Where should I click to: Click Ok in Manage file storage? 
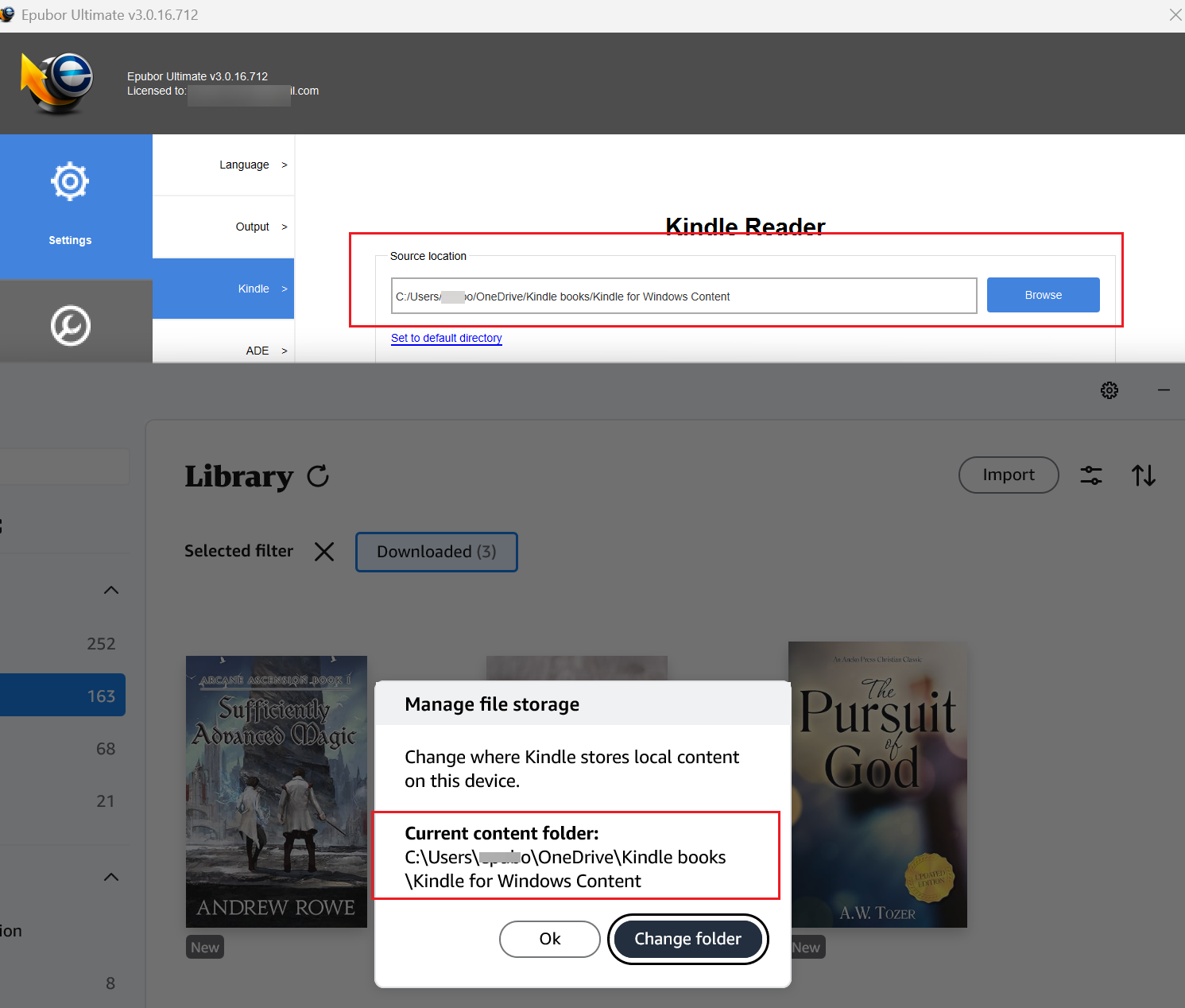click(x=550, y=939)
